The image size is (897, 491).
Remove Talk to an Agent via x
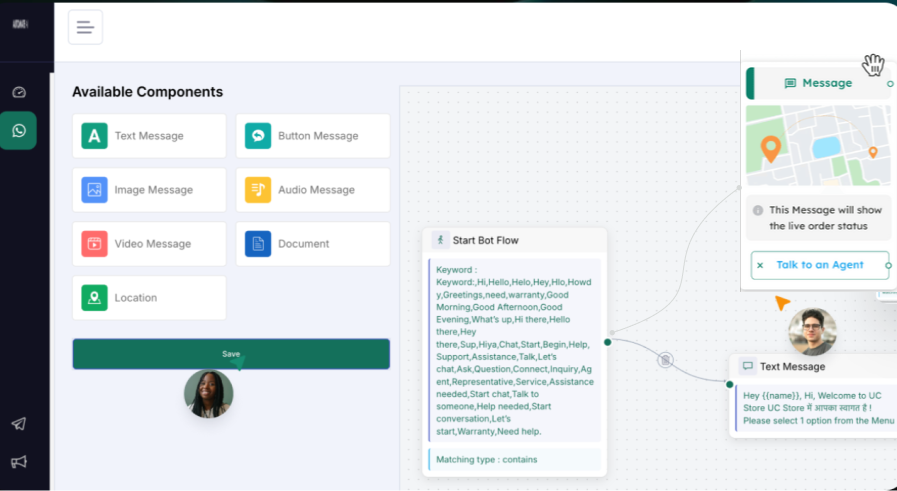760,265
